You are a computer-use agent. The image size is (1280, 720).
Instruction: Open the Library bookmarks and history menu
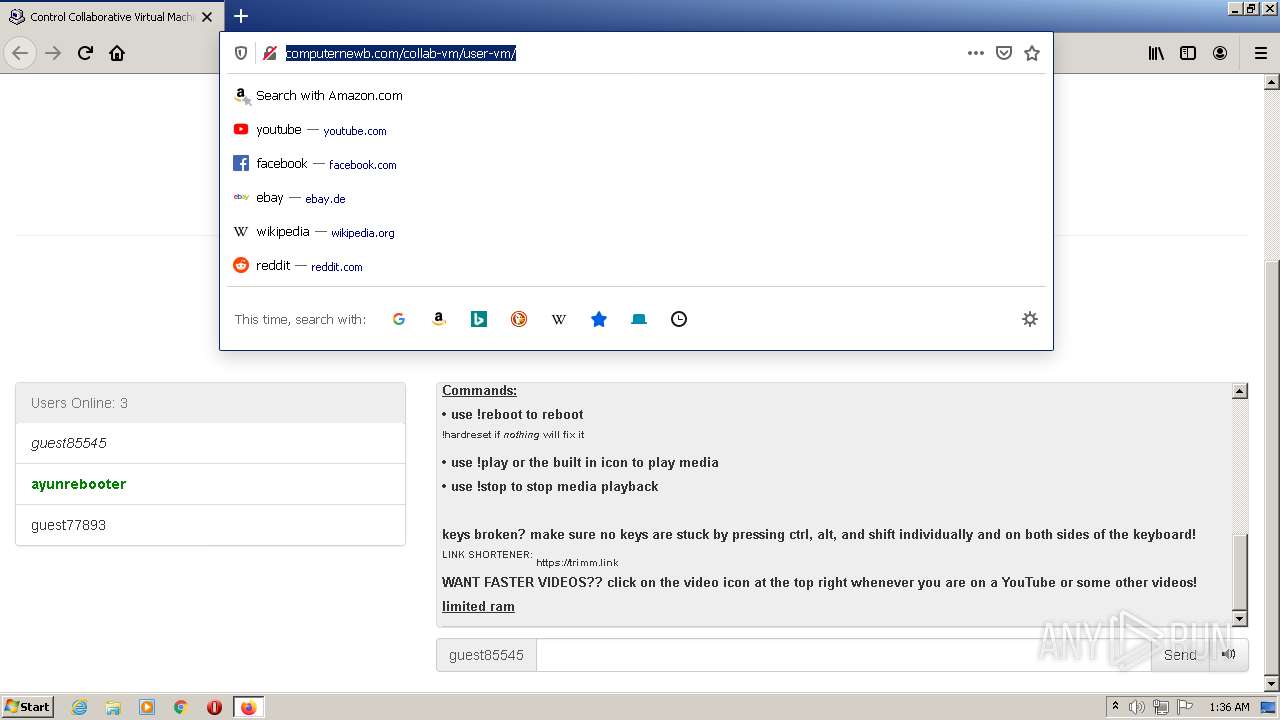[1156, 53]
